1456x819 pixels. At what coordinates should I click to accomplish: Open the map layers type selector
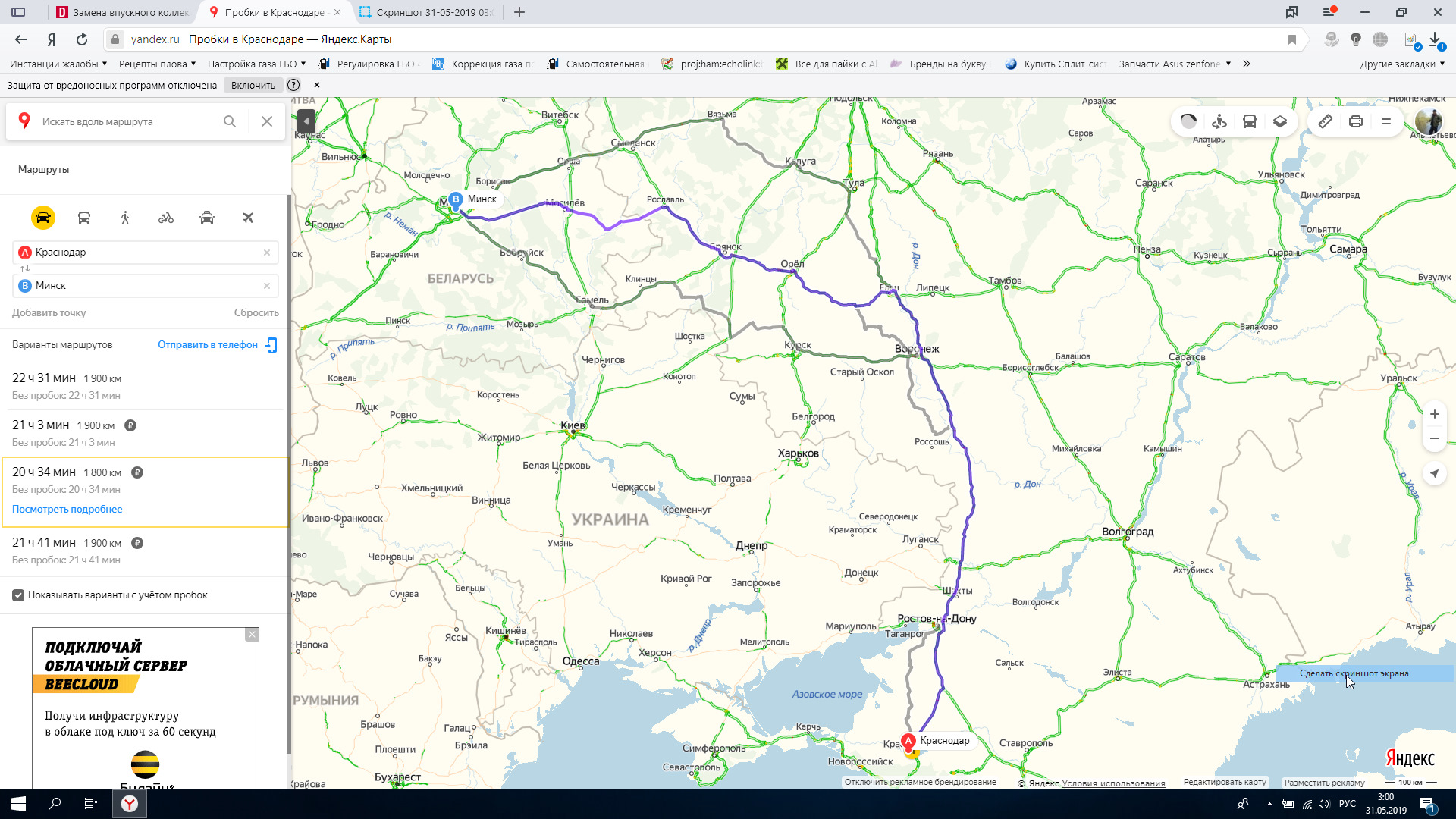[x=1280, y=121]
